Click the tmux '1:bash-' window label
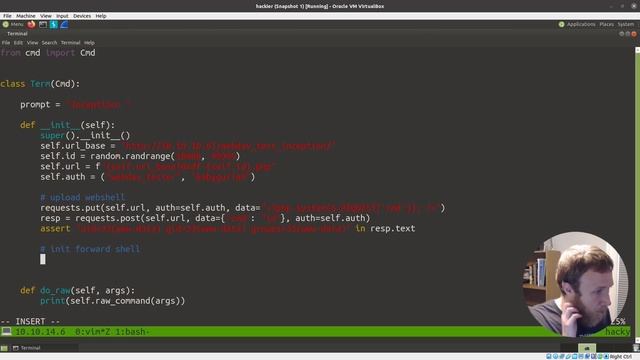 click(132, 332)
